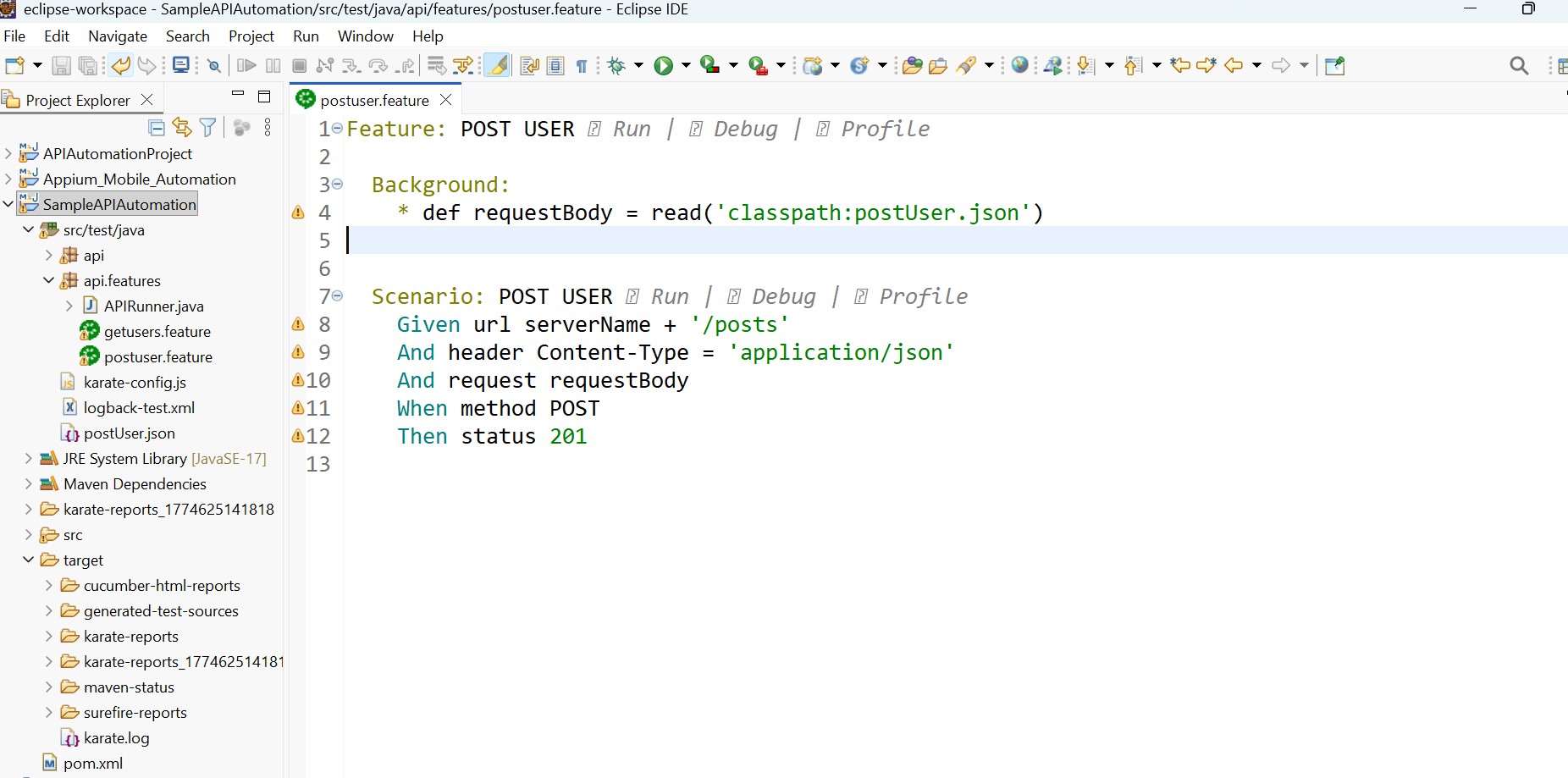
Task: Collapse All items in Project Explorer
Action: pyautogui.click(x=156, y=127)
